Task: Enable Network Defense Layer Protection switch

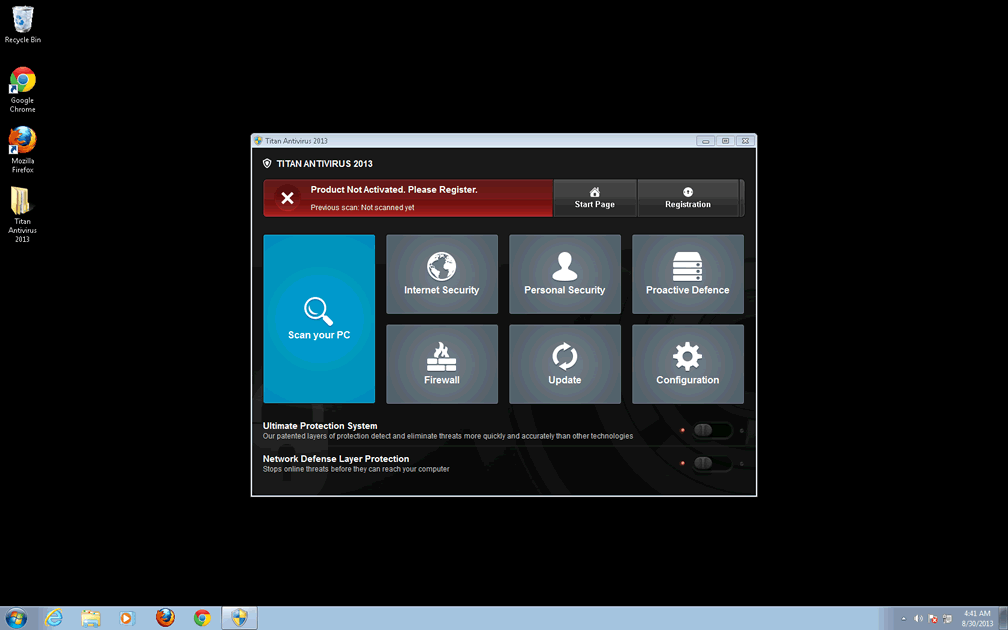Action: pyautogui.click(x=712, y=463)
